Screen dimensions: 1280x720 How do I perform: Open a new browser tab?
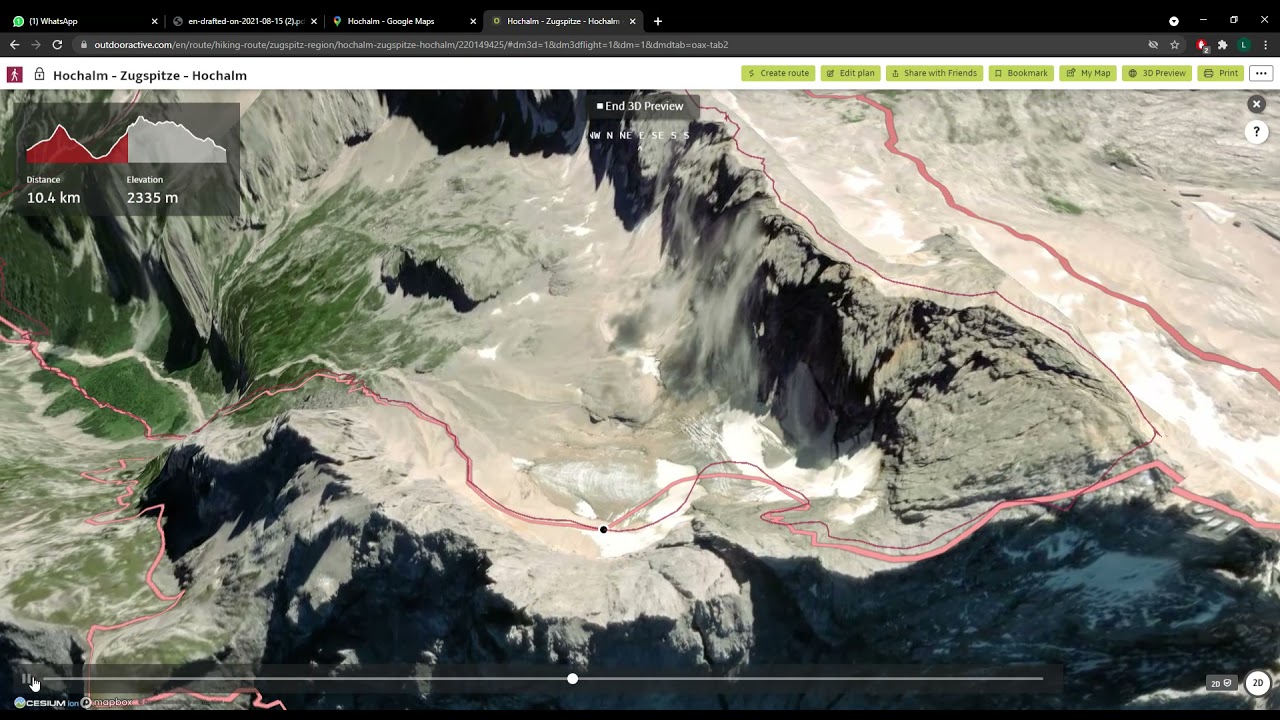657,21
